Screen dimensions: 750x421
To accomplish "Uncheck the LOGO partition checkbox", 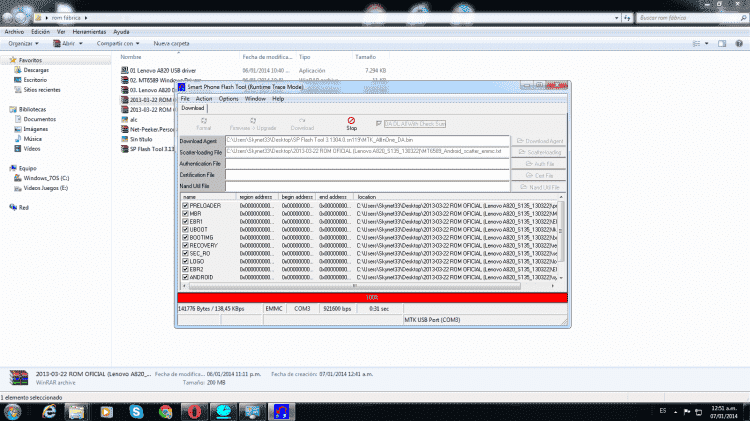I will (x=185, y=262).
